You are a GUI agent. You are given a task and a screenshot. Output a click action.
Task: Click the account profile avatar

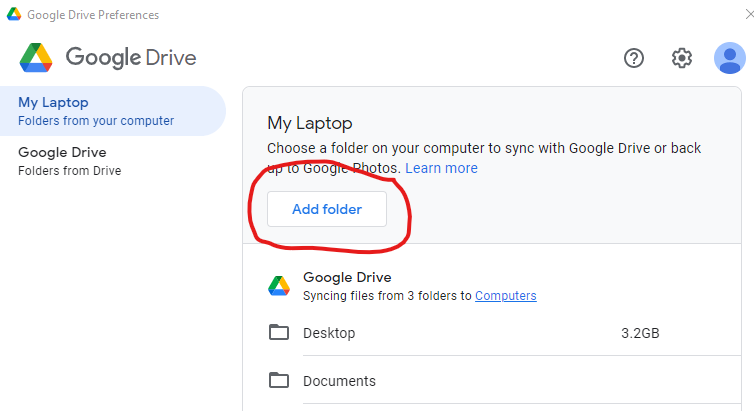pos(729,58)
